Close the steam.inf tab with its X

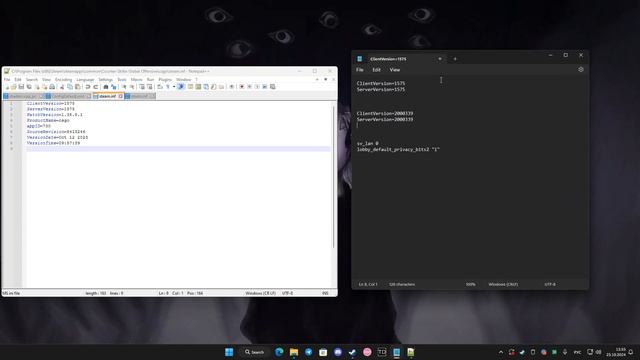pyautogui.click(x=120, y=96)
